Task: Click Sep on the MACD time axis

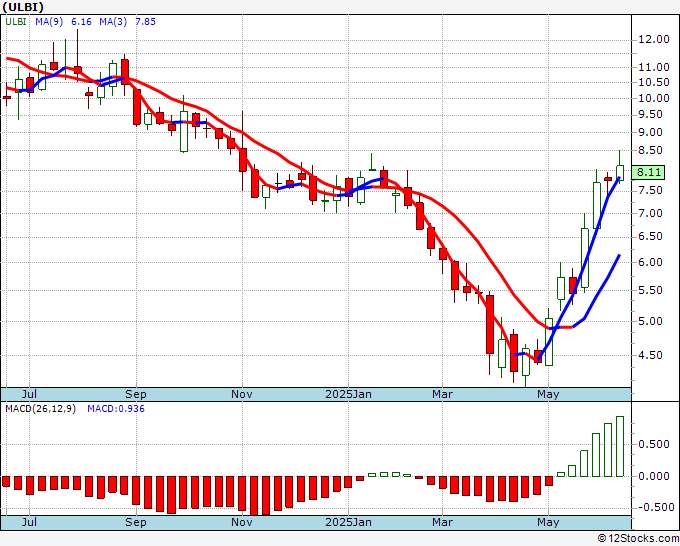Action: pos(136,522)
